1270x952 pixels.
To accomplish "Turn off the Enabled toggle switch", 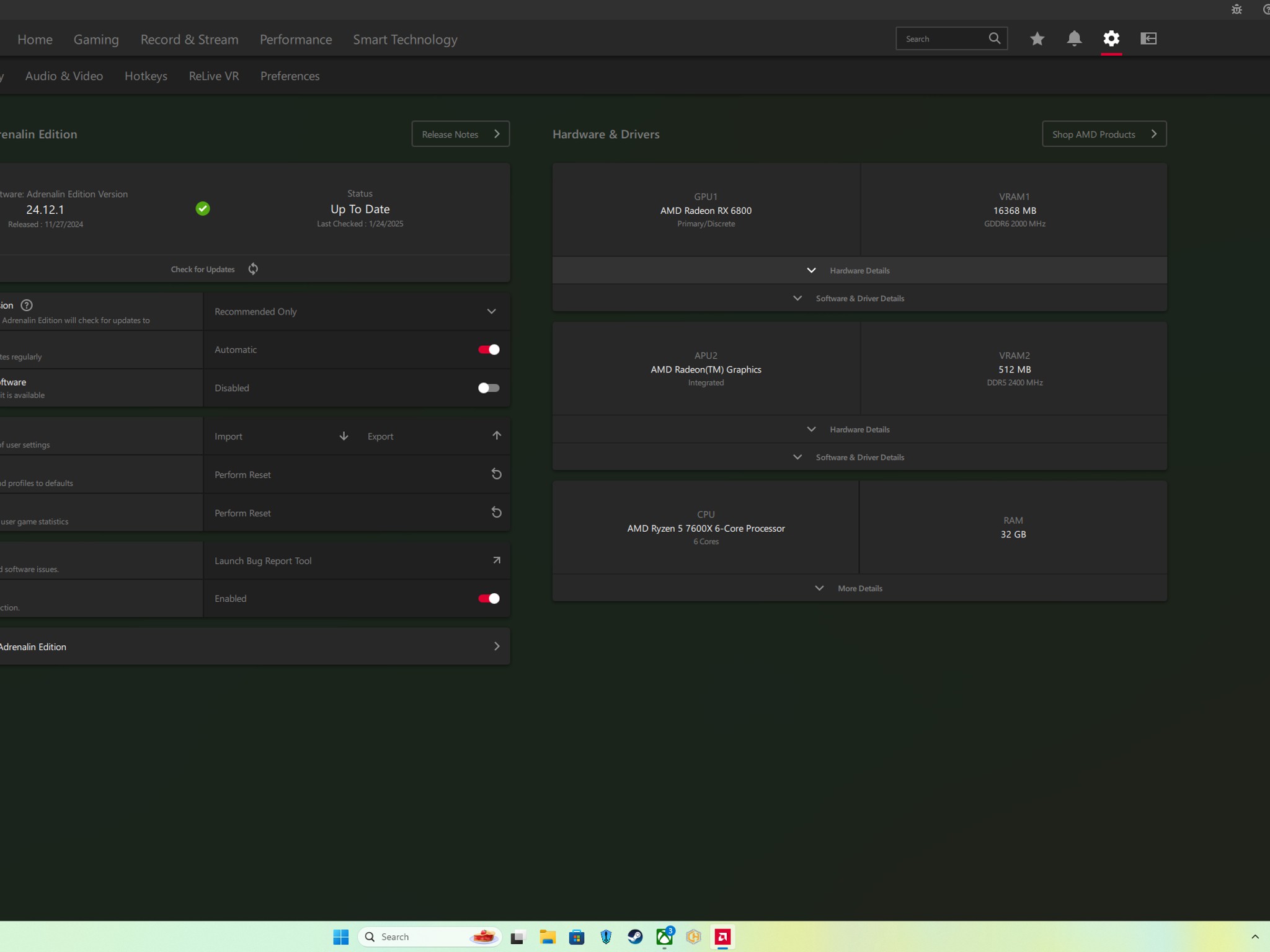I will [x=489, y=599].
